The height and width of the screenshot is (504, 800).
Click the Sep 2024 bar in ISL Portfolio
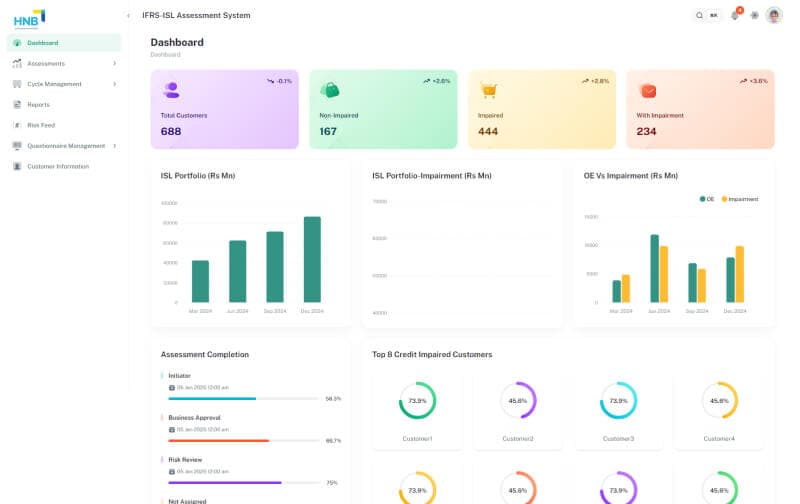(x=275, y=267)
